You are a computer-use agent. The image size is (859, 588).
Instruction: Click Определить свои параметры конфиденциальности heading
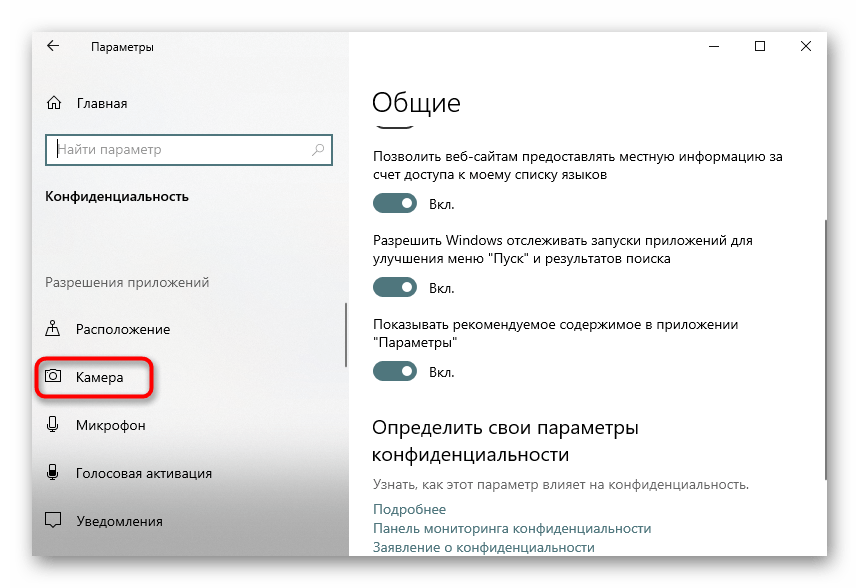point(505,441)
